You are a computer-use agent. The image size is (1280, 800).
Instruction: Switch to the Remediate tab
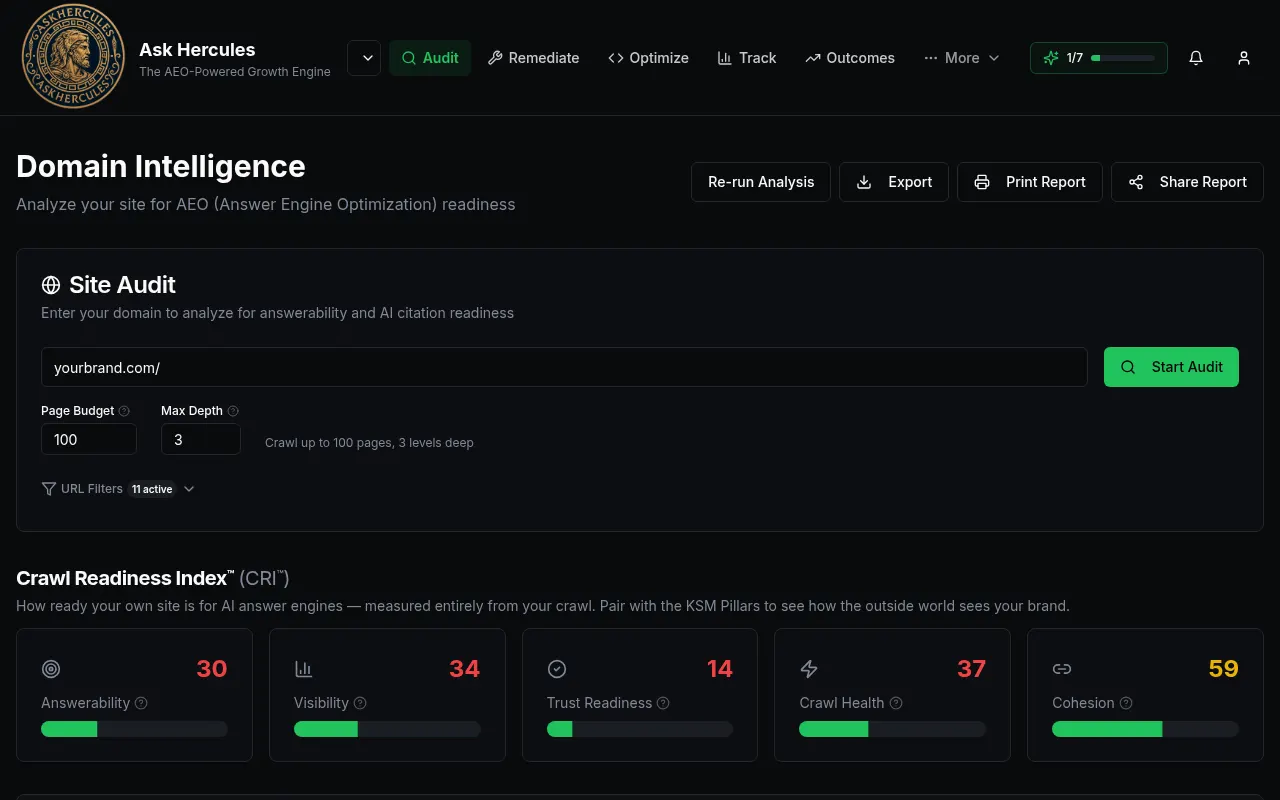click(x=533, y=58)
